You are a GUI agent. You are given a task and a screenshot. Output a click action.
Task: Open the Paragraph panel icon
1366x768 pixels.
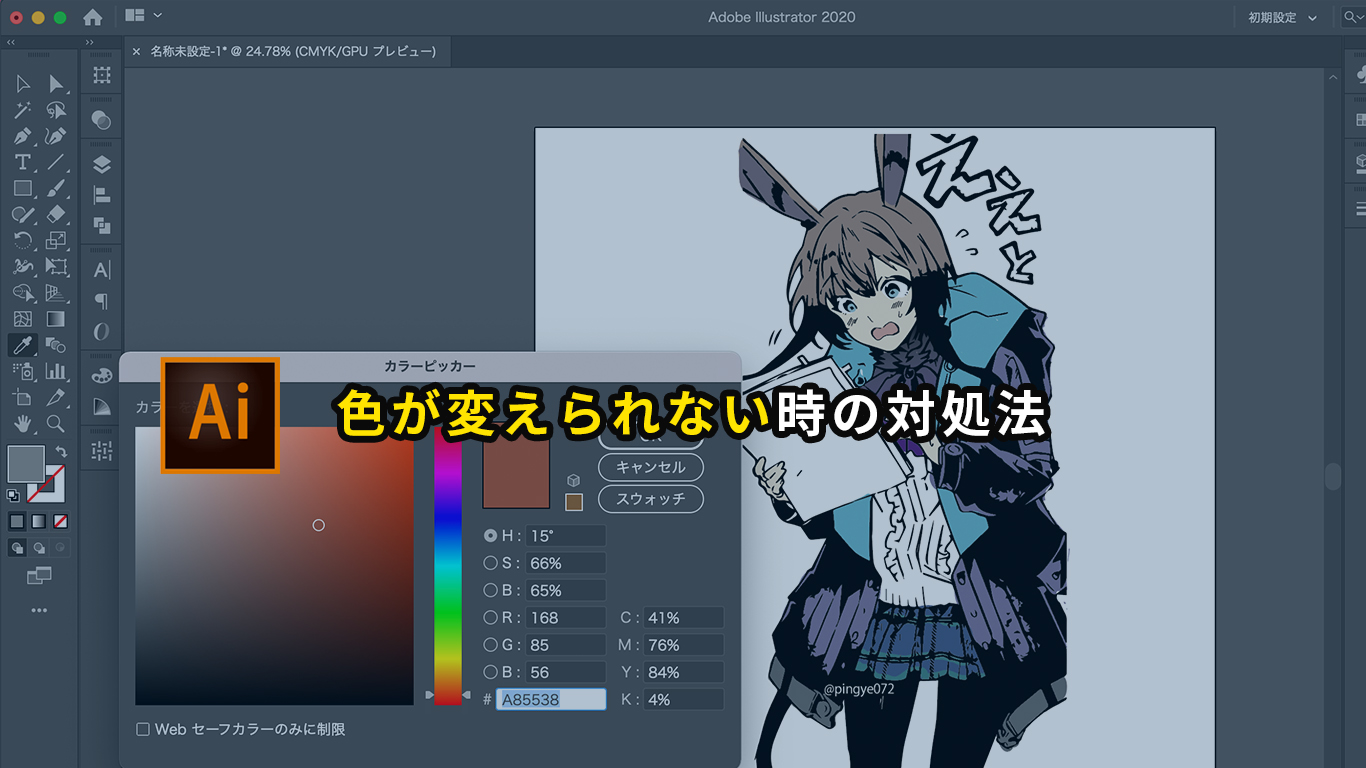click(101, 300)
